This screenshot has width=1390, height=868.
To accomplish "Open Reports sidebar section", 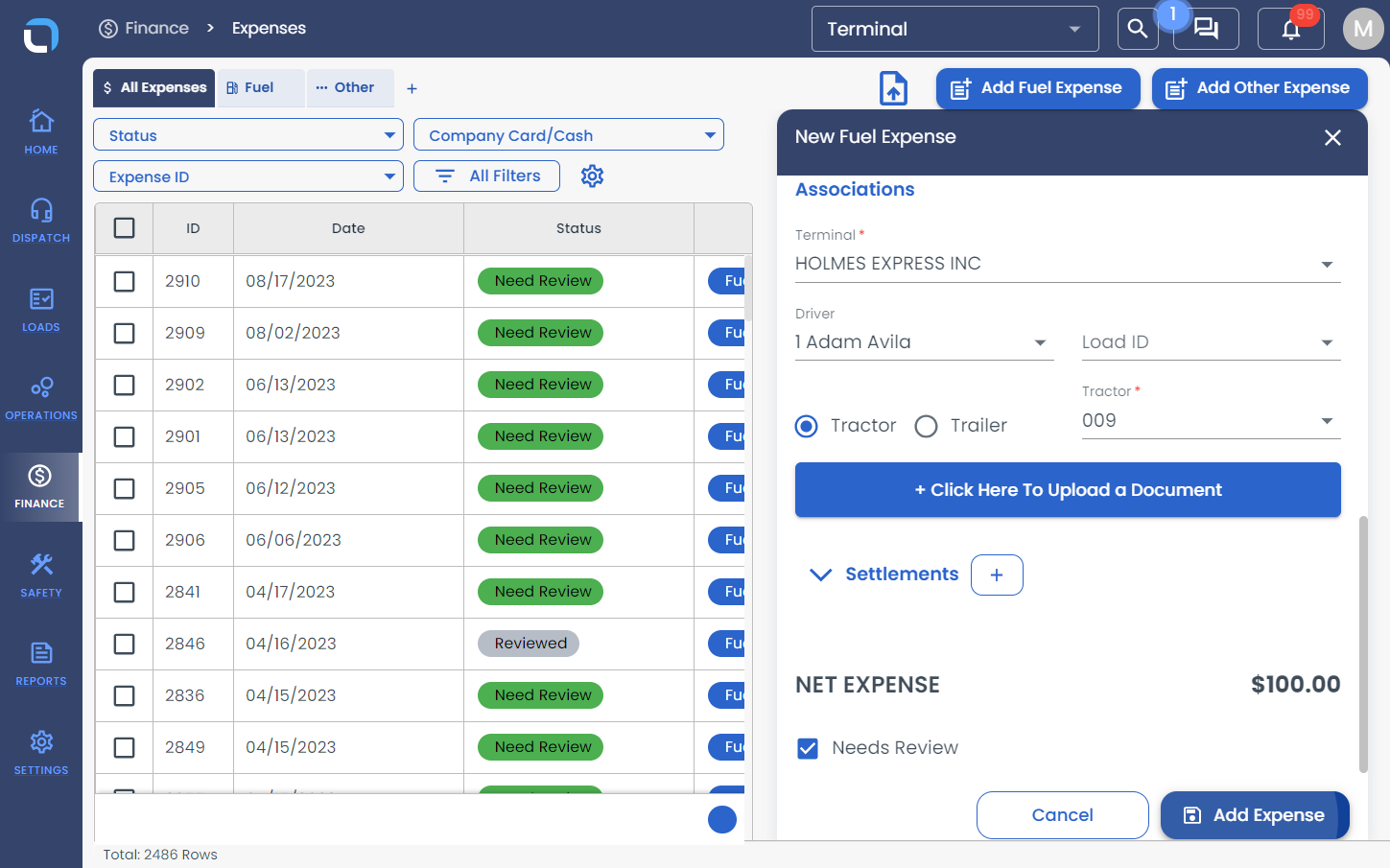I will [x=41, y=664].
